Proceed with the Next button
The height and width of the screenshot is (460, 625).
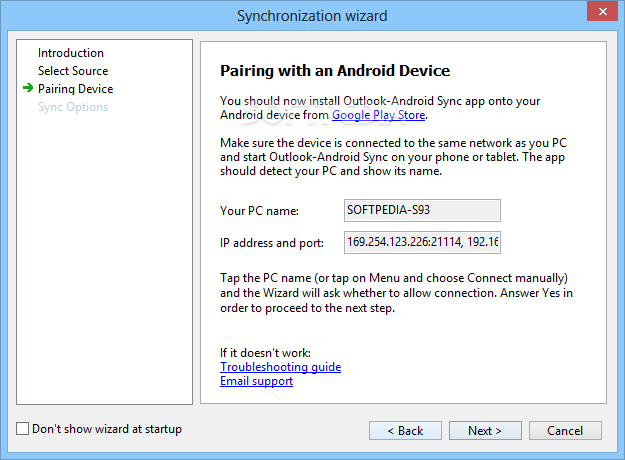(485, 431)
